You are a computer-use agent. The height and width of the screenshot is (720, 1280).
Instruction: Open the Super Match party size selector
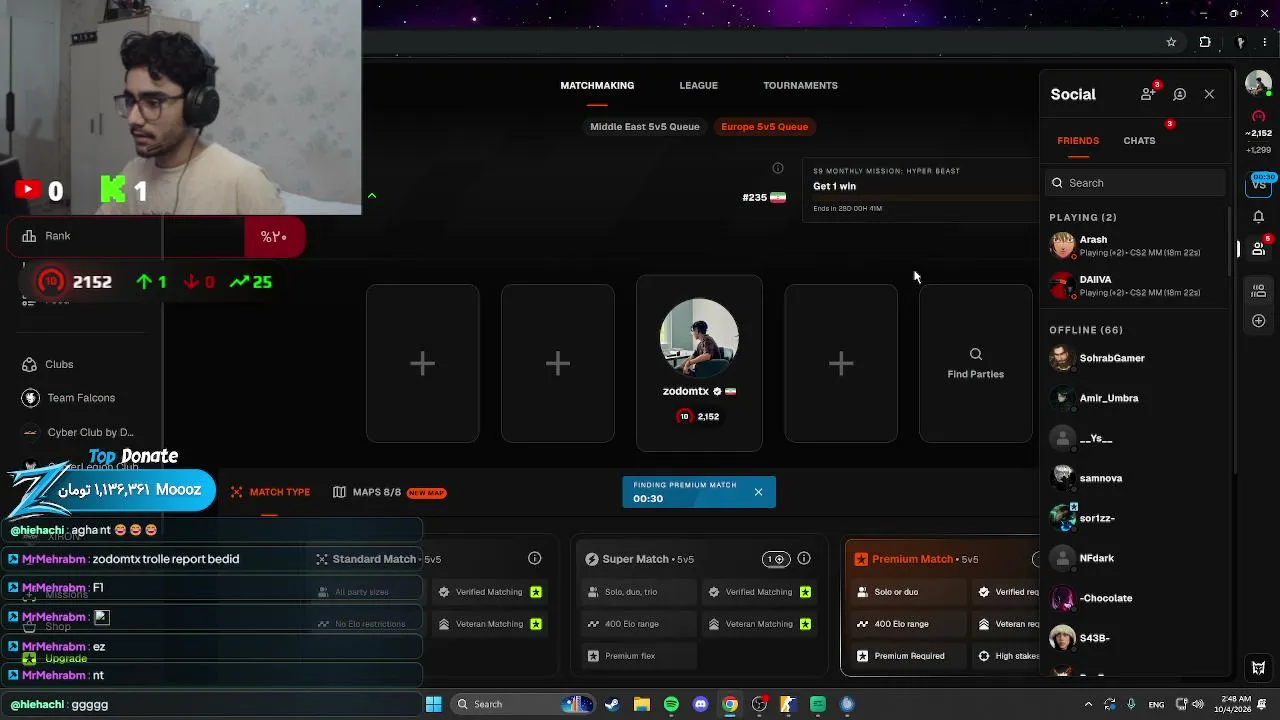[x=774, y=559]
